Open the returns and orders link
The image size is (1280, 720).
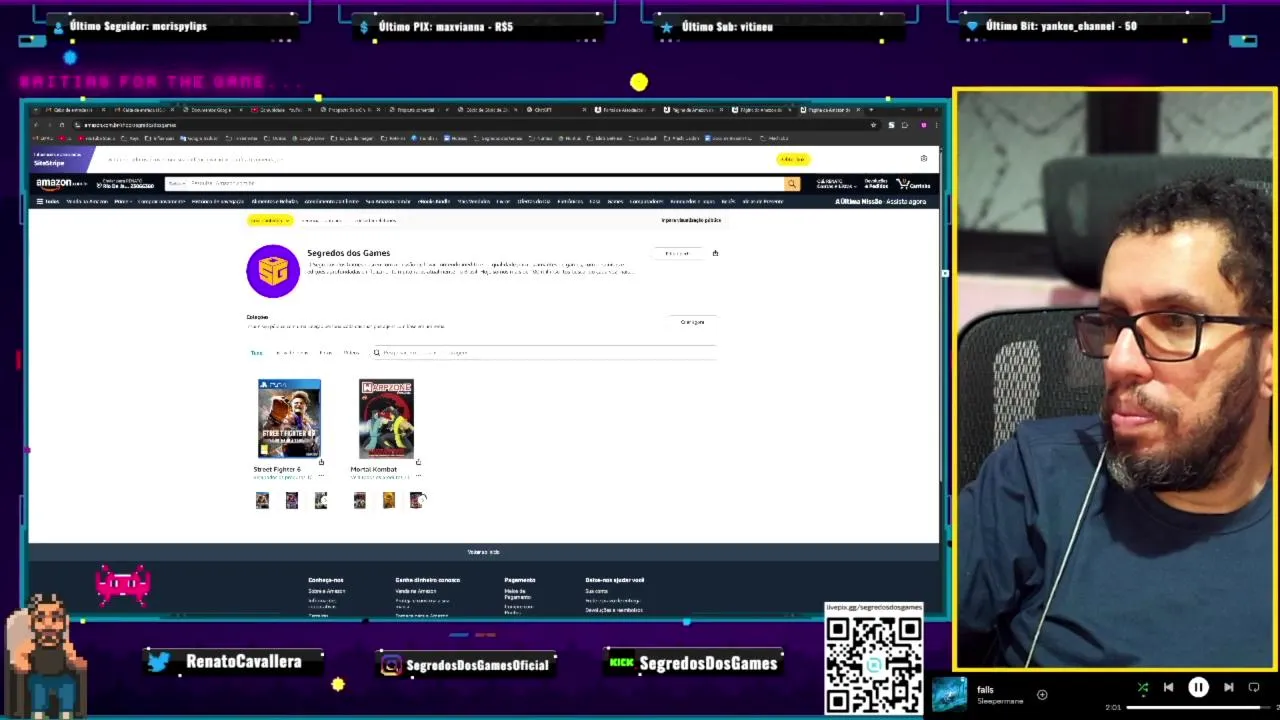[x=876, y=184]
